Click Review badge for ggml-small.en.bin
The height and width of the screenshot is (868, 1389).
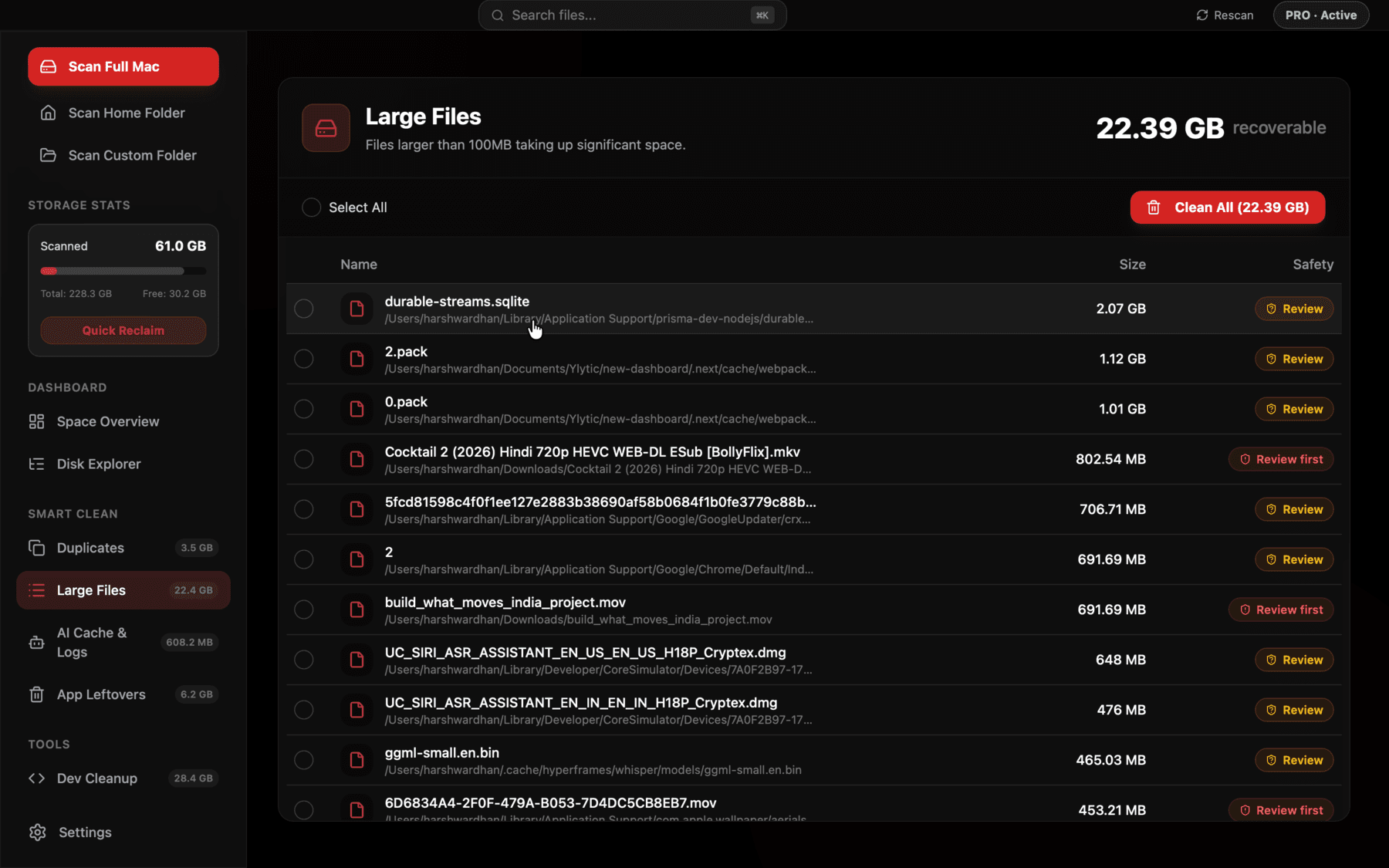[1294, 760]
